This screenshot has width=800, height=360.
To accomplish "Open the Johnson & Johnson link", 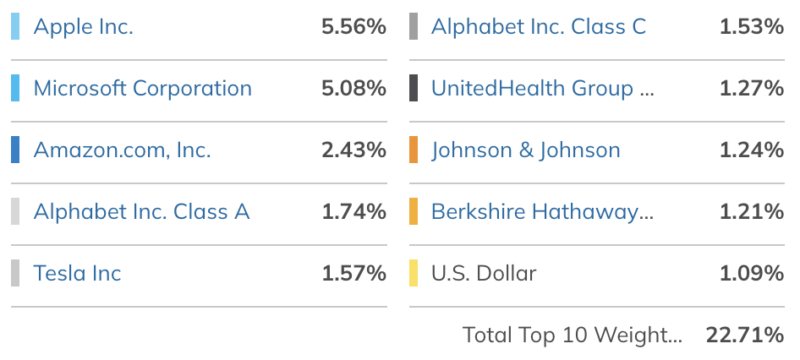I will [526, 150].
